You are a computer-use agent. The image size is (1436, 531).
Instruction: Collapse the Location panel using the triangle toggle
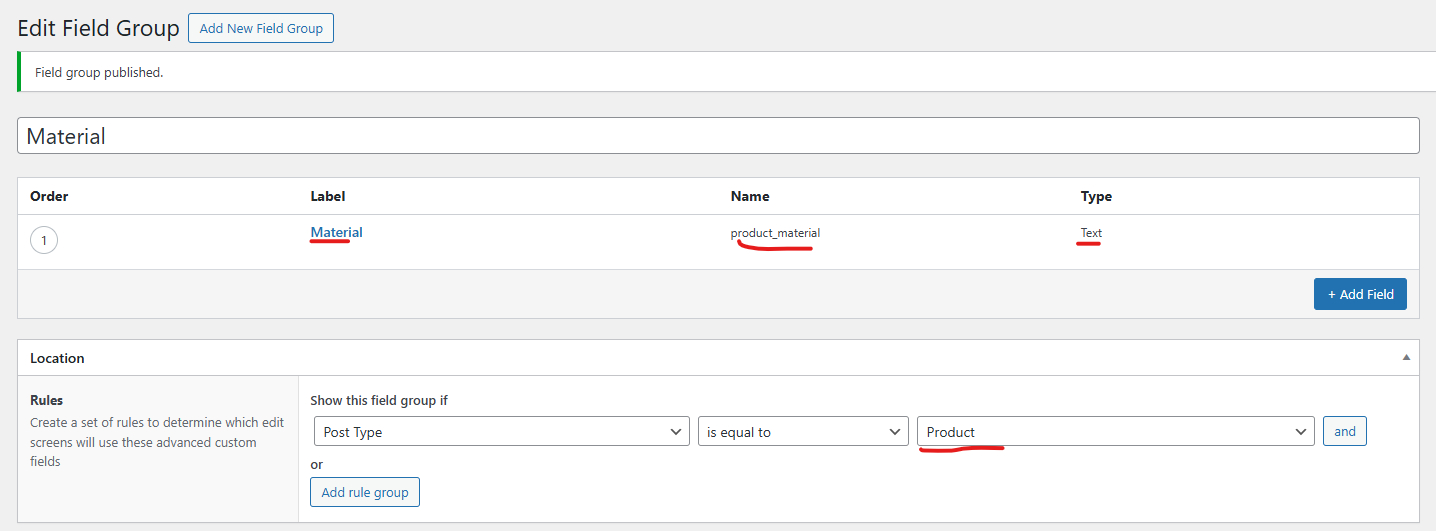1406,358
